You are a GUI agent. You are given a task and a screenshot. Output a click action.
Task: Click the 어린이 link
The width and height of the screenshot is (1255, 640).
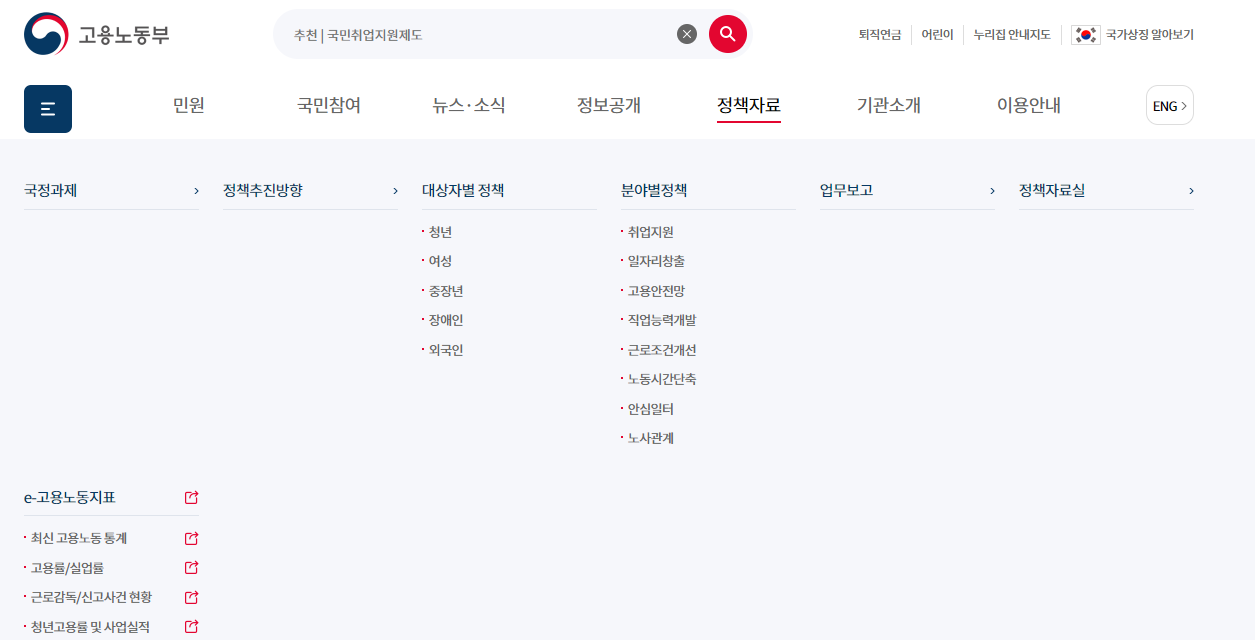pos(937,35)
